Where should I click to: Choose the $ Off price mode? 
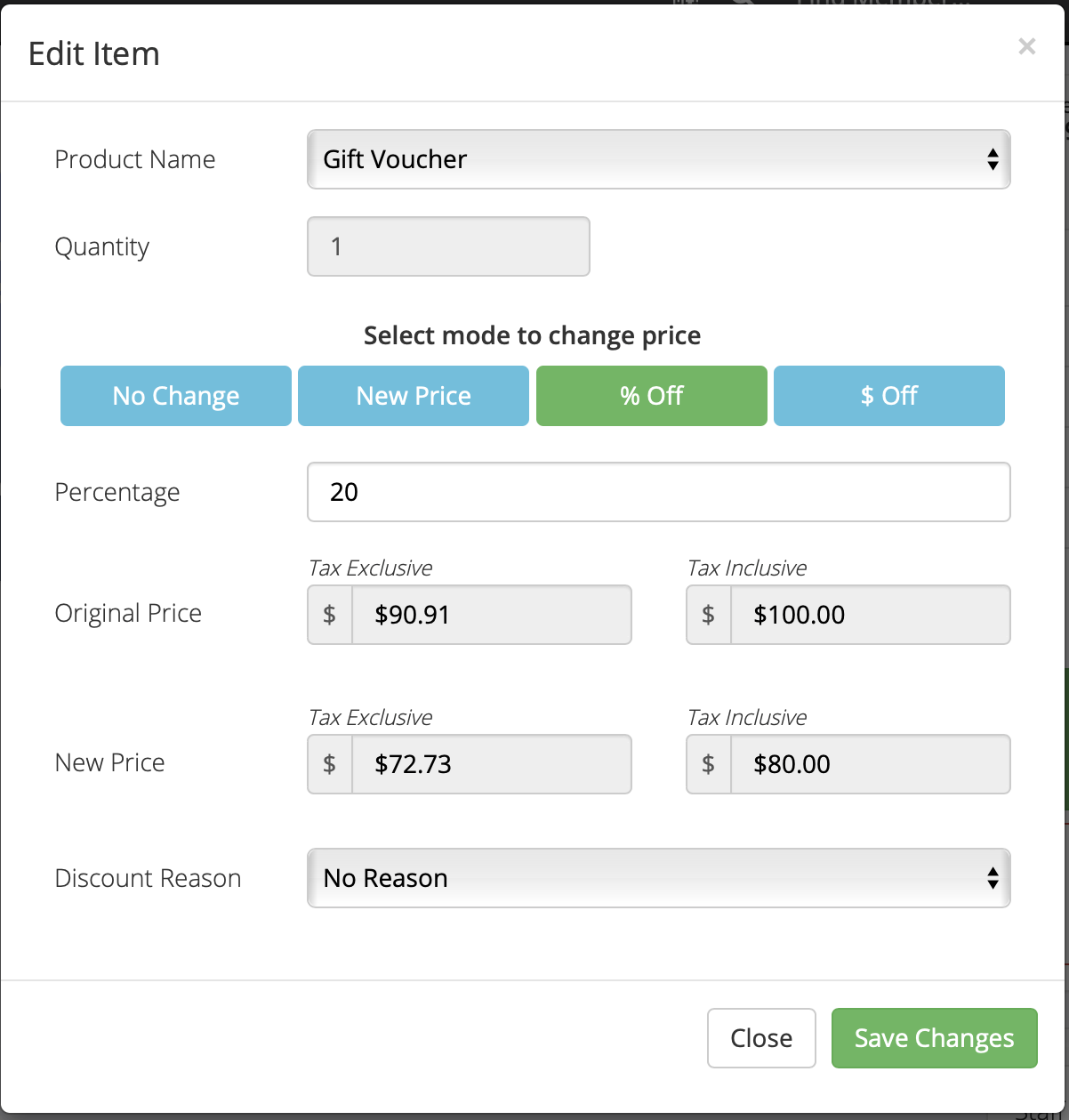click(x=888, y=396)
